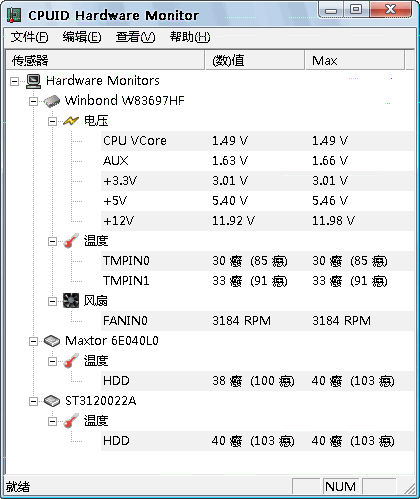420x499 pixels.
Task: Click the 5.40 V value
Action: click(230, 201)
